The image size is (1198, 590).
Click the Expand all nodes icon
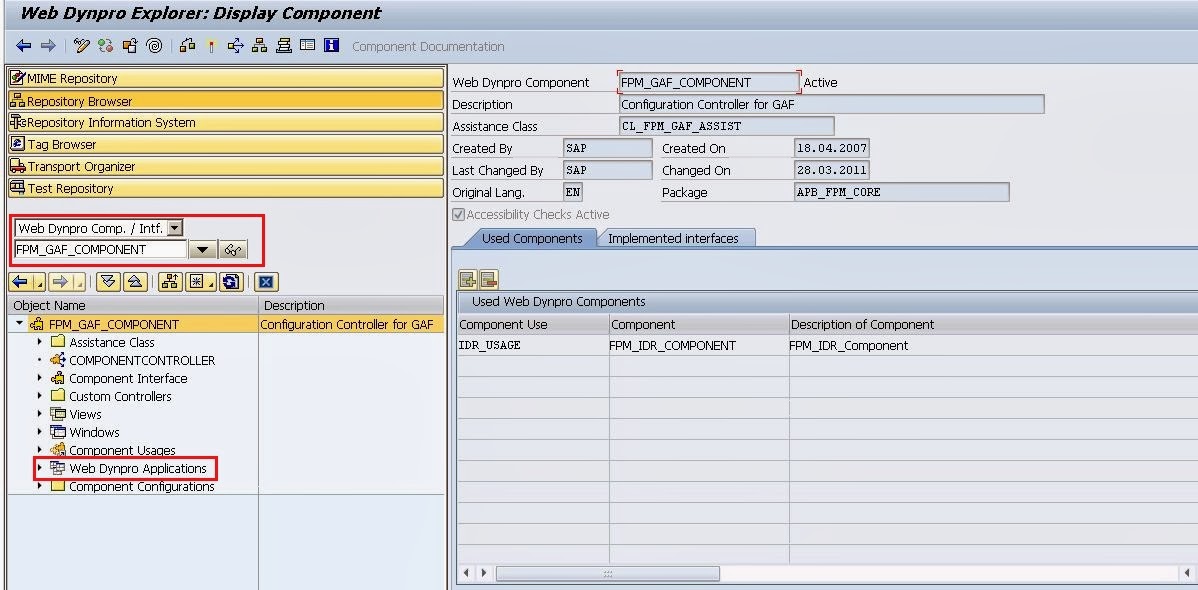(109, 282)
